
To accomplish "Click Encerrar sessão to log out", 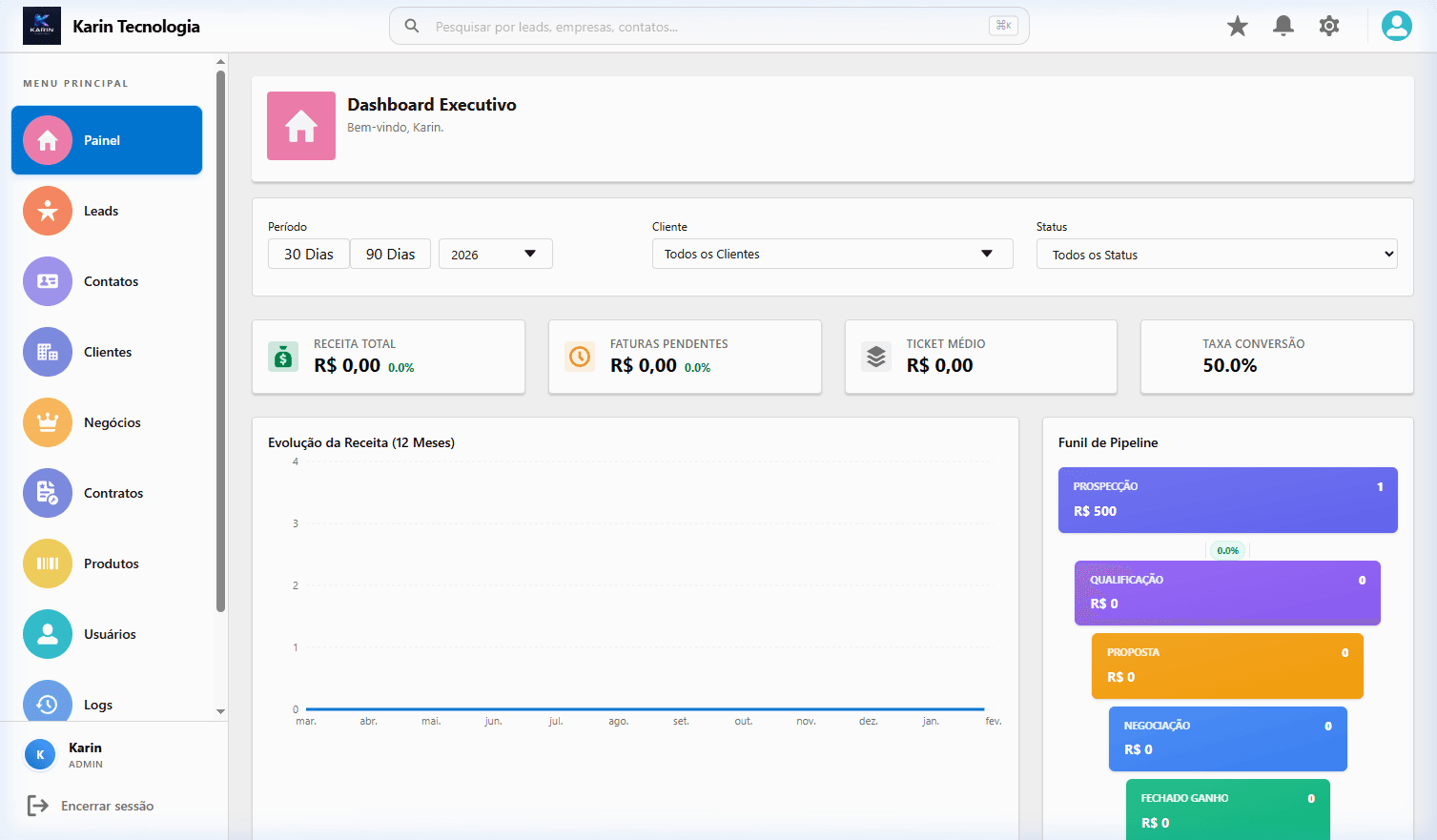I will pyautogui.click(x=108, y=806).
